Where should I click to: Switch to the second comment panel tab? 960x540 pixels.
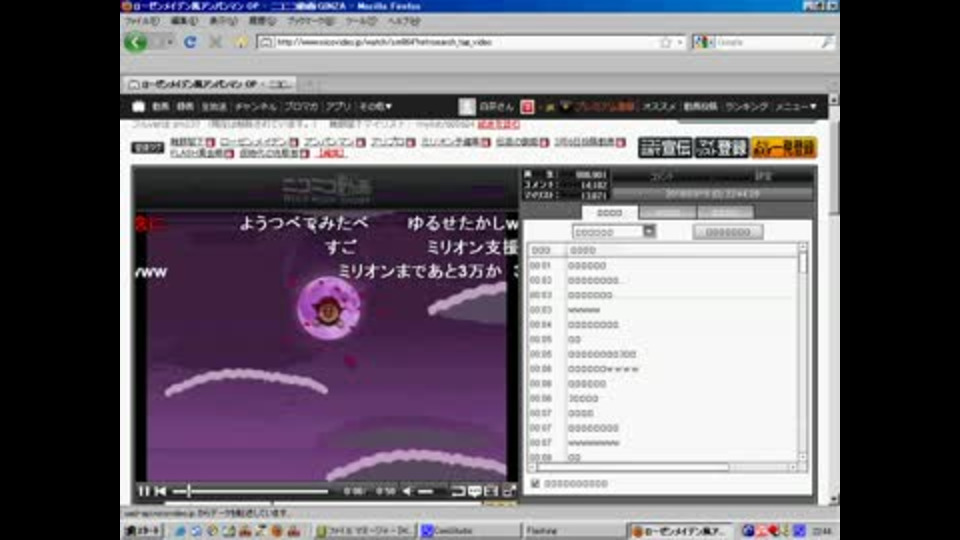pyautogui.click(x=667, y=212)
